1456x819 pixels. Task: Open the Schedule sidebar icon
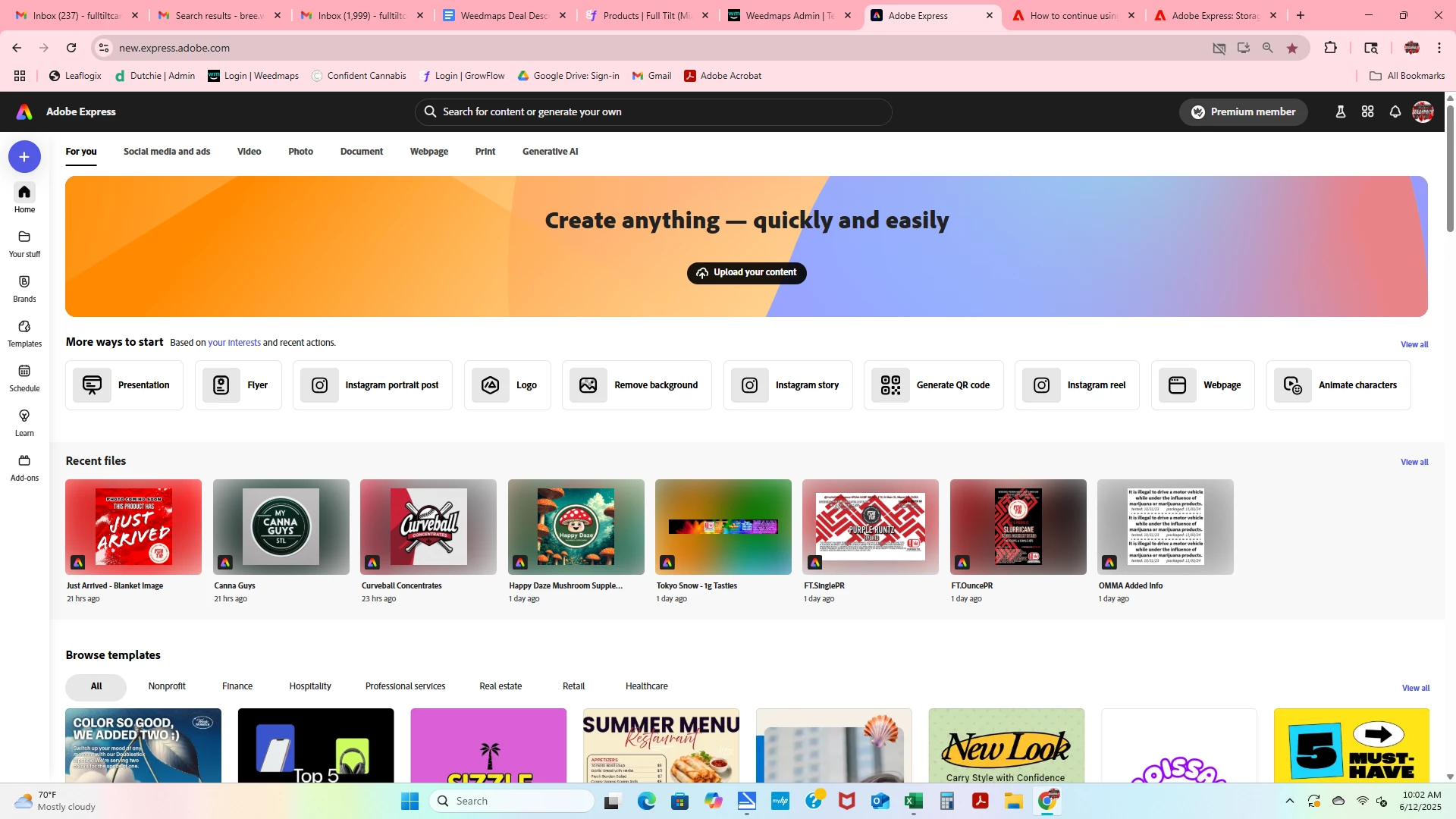pos(24,378)
